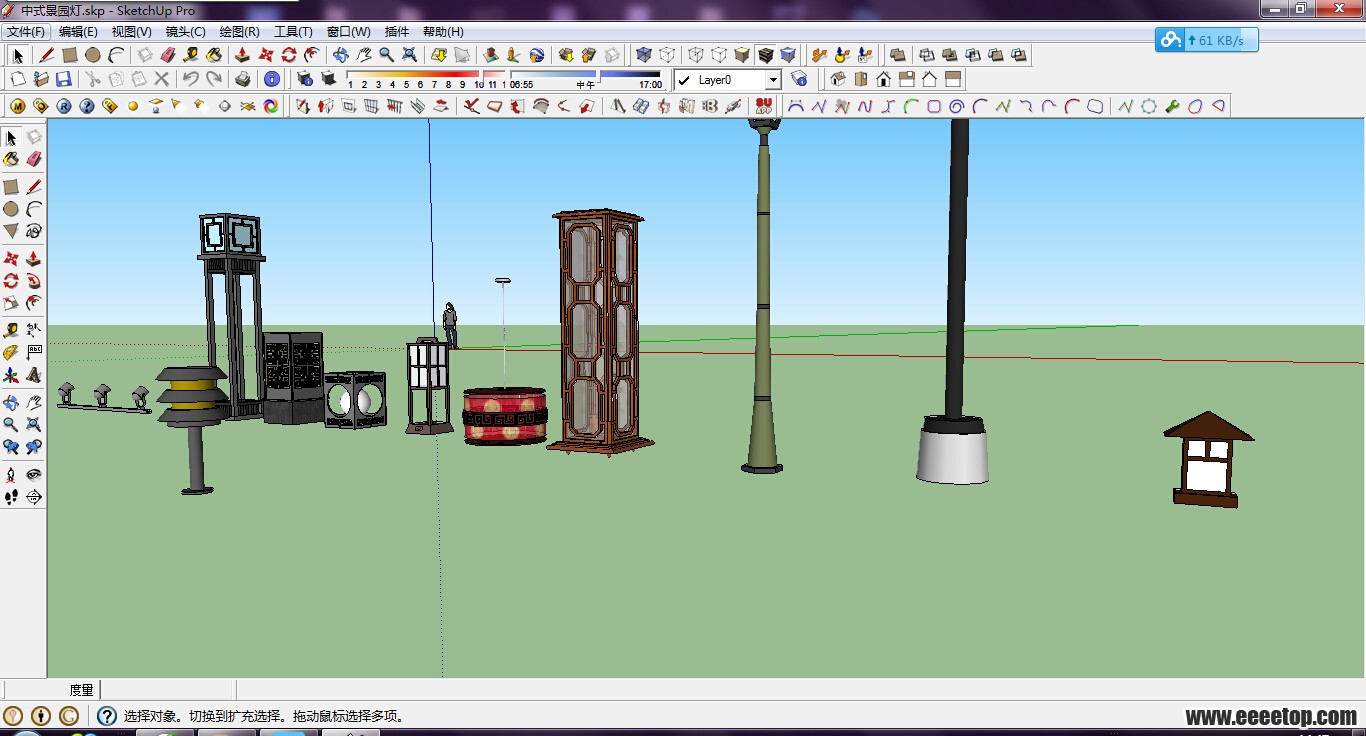Viewport: 1366px width, 736px height.
Task: Open the 视图(V) menu
Action: coord(131,32)
